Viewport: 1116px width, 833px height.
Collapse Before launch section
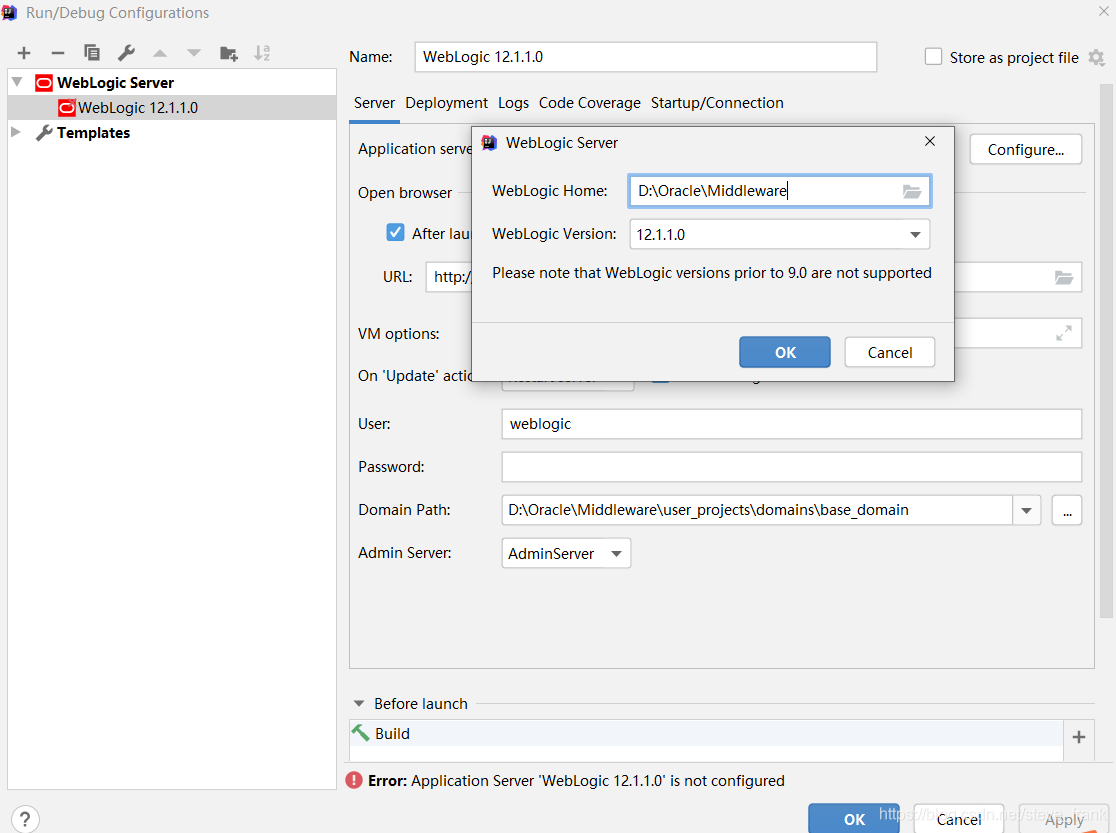click(359, 703)
